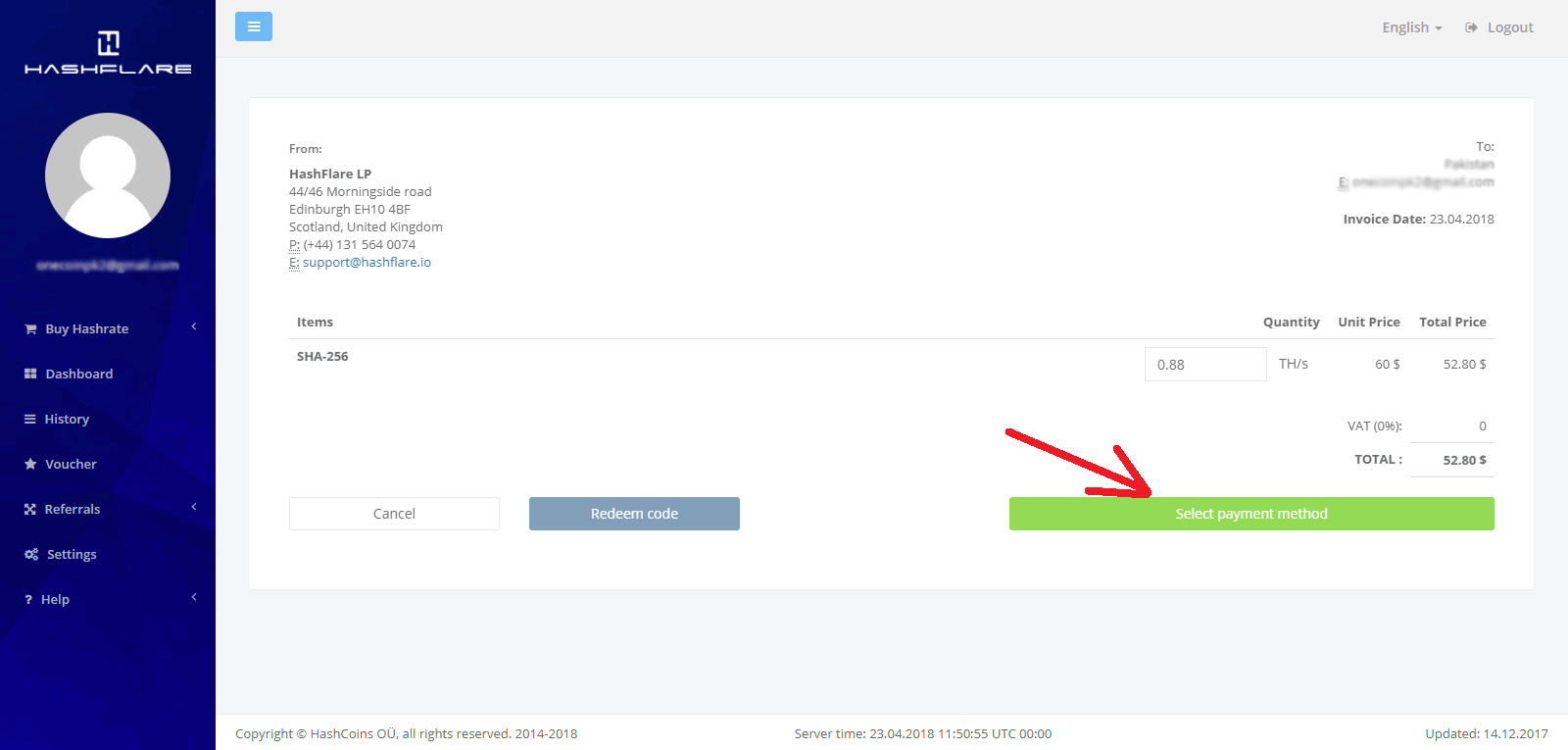Click the TOTAL amount 52.80 $
Image resolution: width=1568 pixels, height=750 pixels.
point(1464,460)
